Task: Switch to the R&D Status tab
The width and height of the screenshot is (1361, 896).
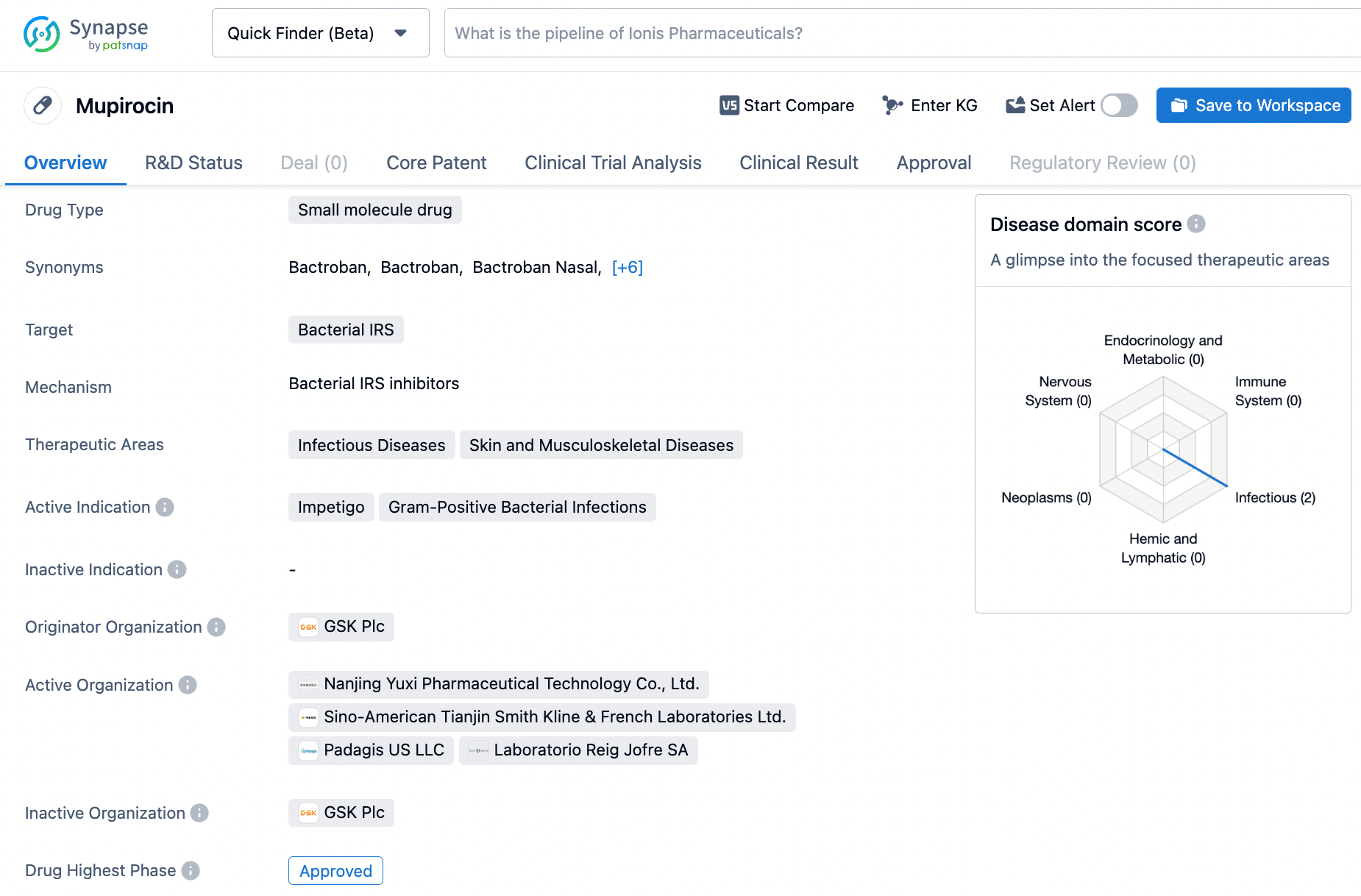Action: (x=193, y=163)
